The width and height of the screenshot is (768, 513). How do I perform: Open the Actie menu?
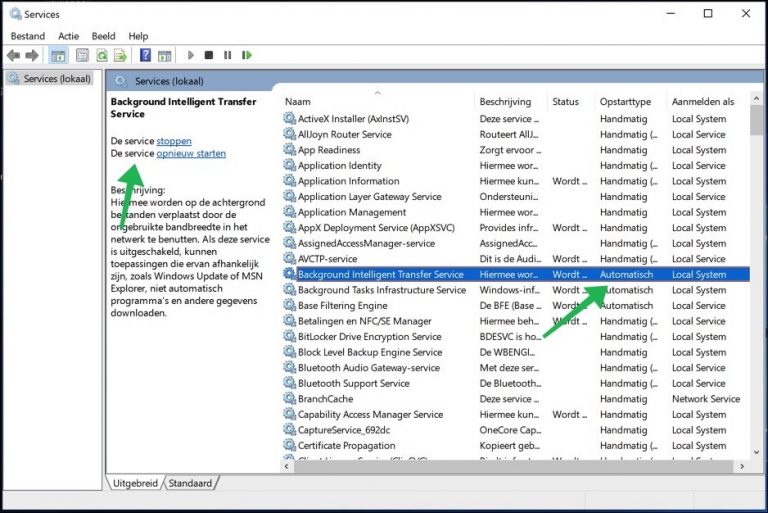68,36
